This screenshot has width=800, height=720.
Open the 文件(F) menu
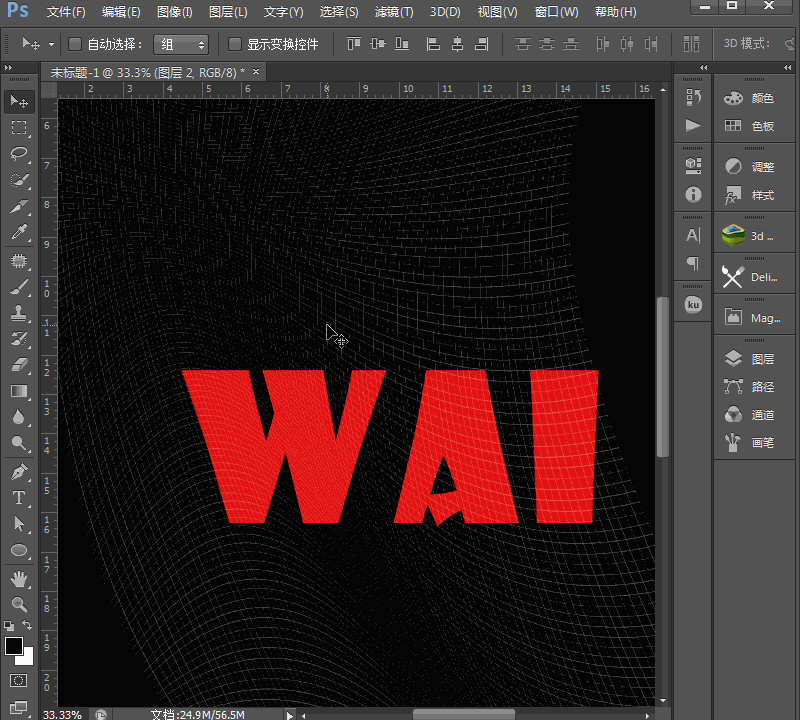66,12
